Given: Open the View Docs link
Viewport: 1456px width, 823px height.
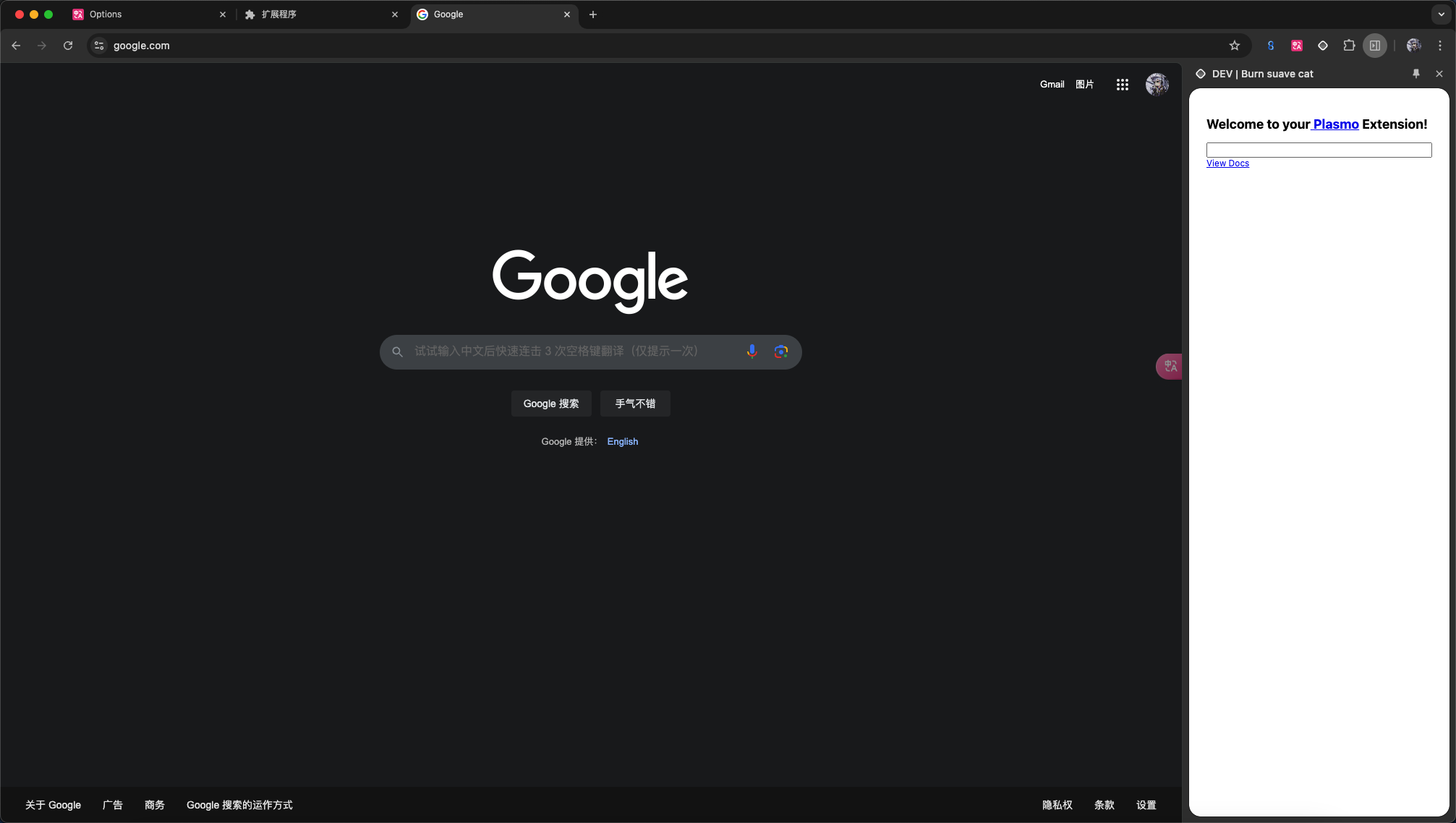Looking at the screenshot, I should [x=1227, y=163].
